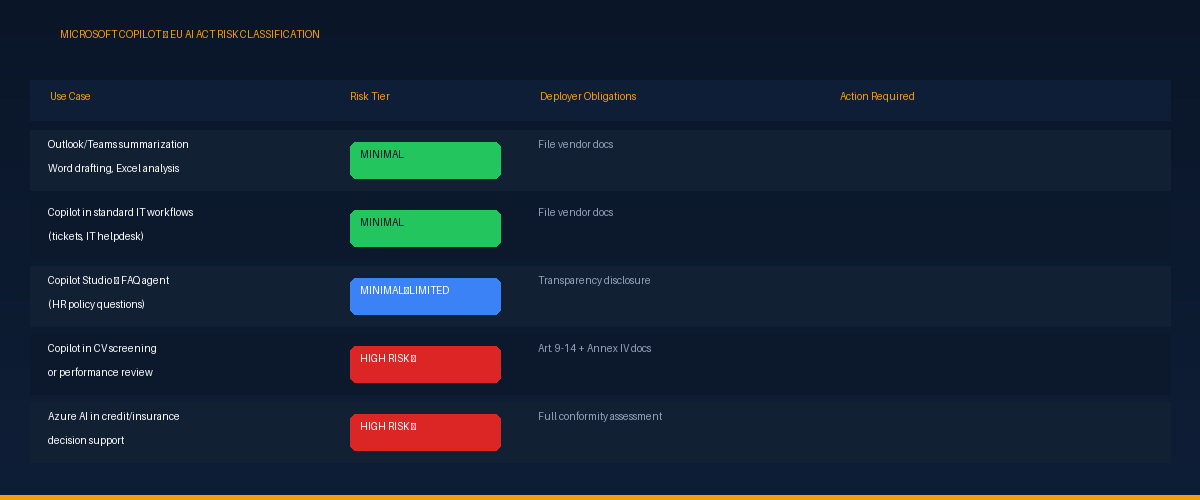
Task: Click the MINIMAL badge for Outlook/Teams summarization
Action: click(425, 160)
